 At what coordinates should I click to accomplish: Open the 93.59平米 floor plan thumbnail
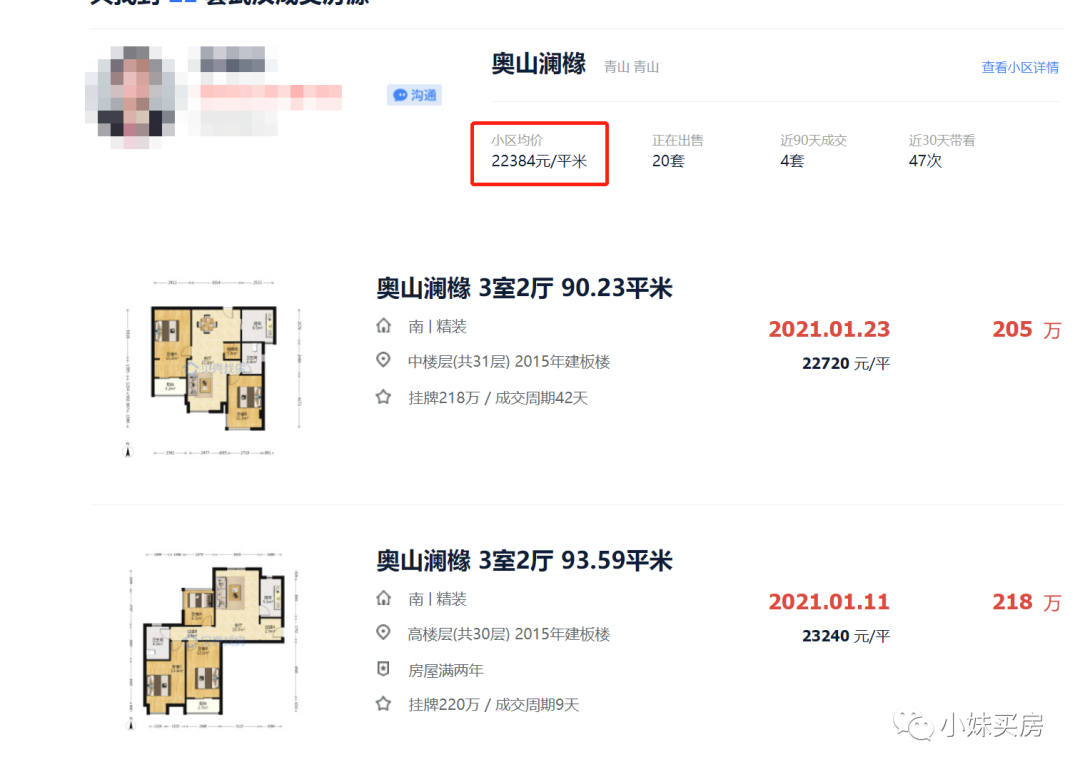pos(214,640)
